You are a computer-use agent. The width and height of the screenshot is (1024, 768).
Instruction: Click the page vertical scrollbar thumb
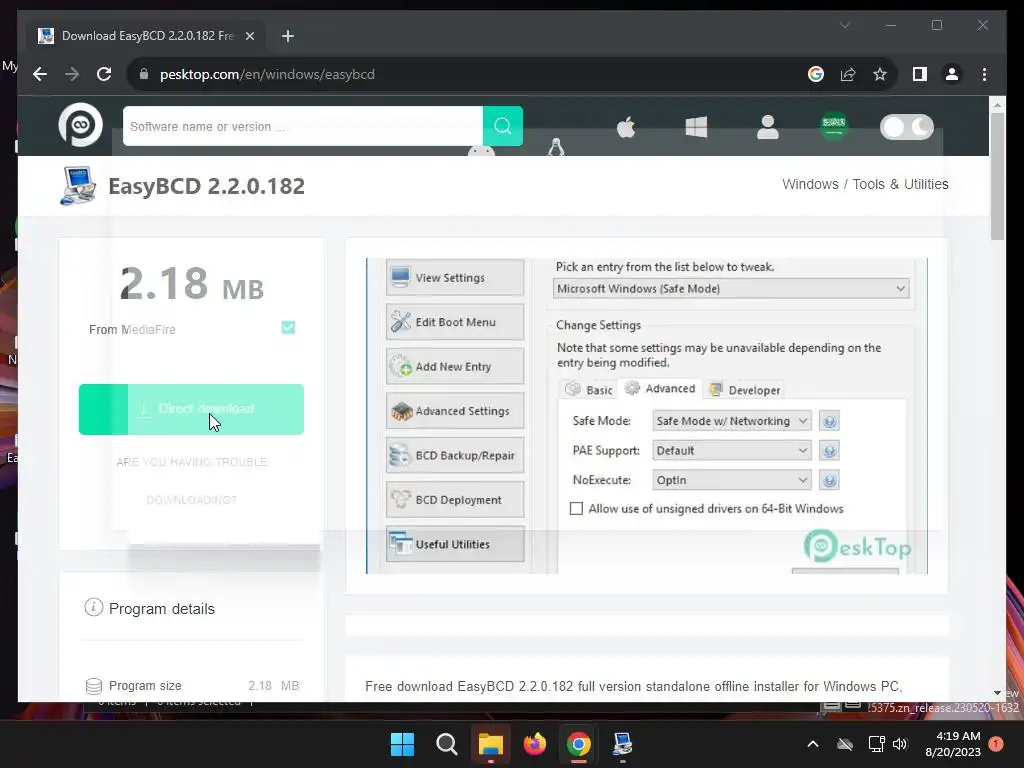coord(997,176)
